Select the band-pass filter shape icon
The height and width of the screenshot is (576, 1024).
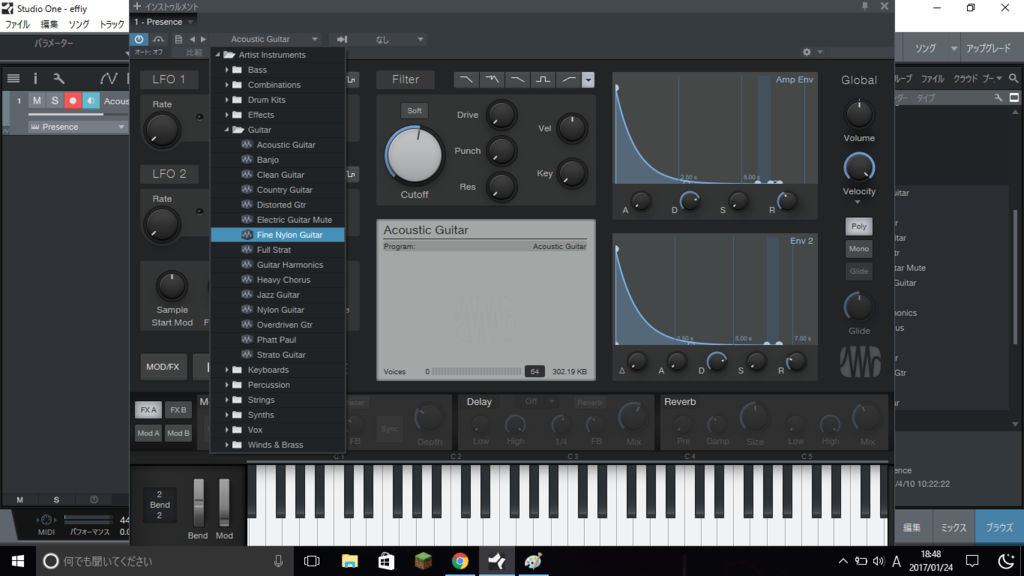pos(543,79)
